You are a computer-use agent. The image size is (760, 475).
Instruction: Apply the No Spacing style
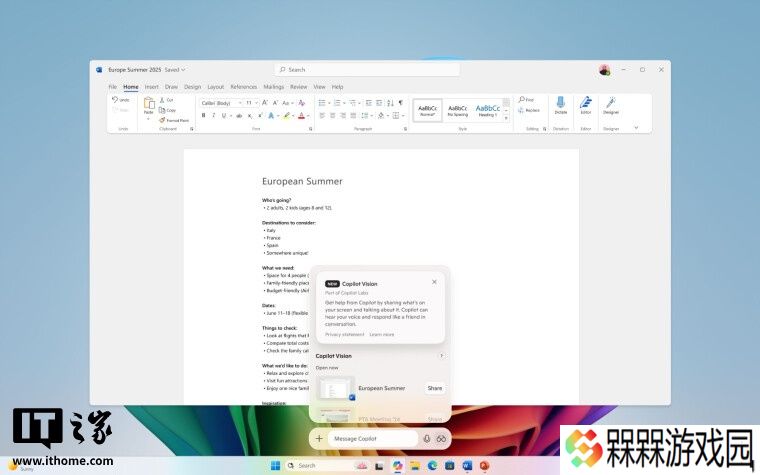(x=458, y=110)
